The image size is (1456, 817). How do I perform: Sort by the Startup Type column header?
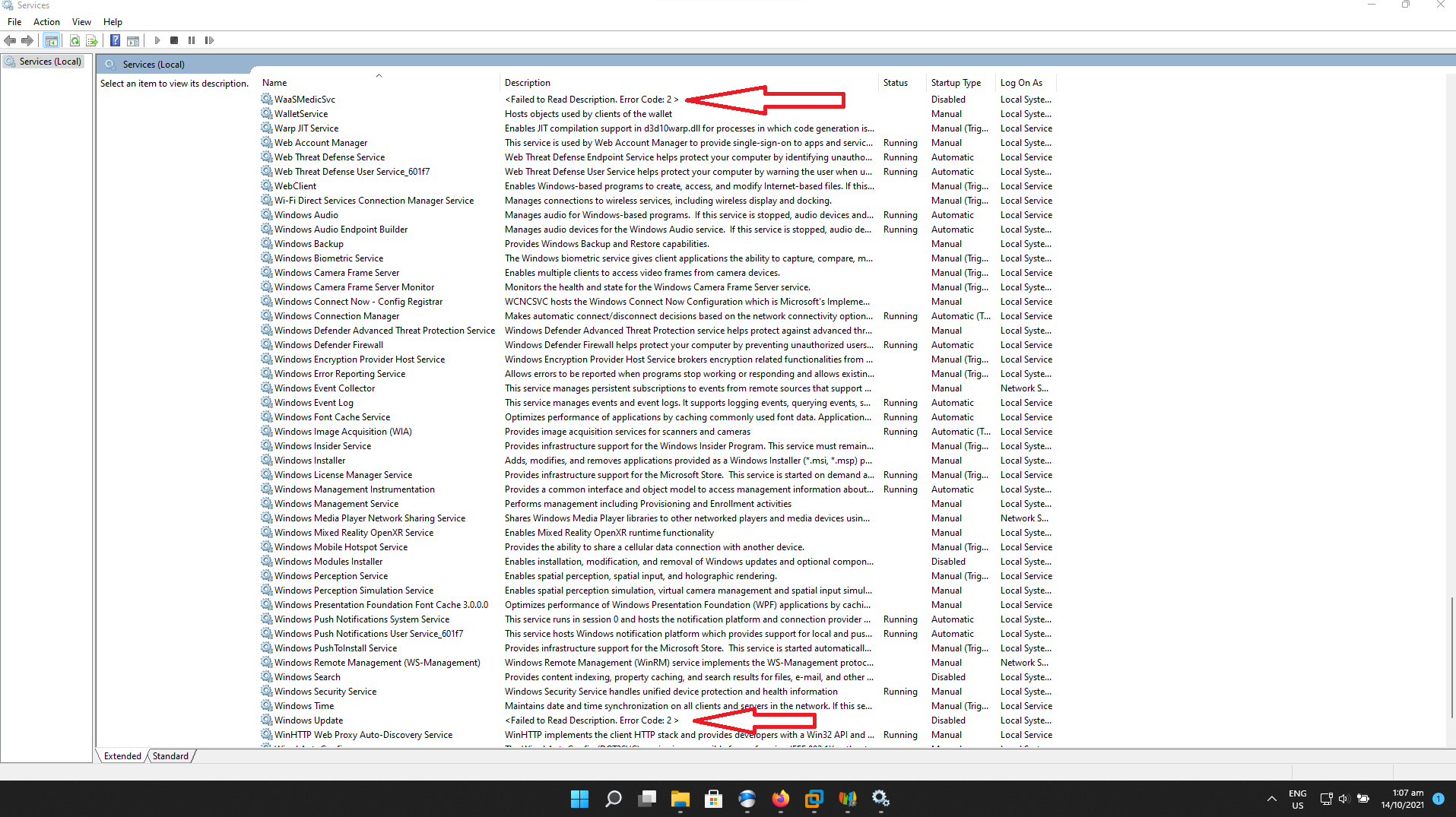[956, 83]
